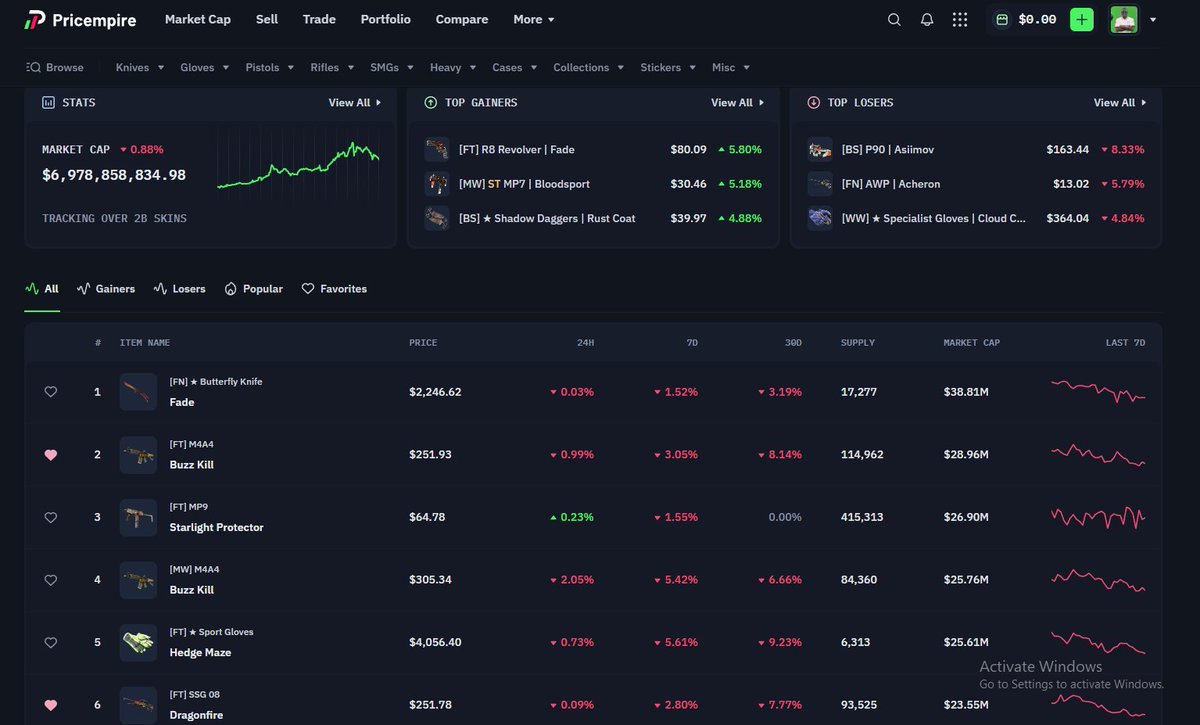Expand the Misc dropdown
The image size is (1200, 725).
730,68
